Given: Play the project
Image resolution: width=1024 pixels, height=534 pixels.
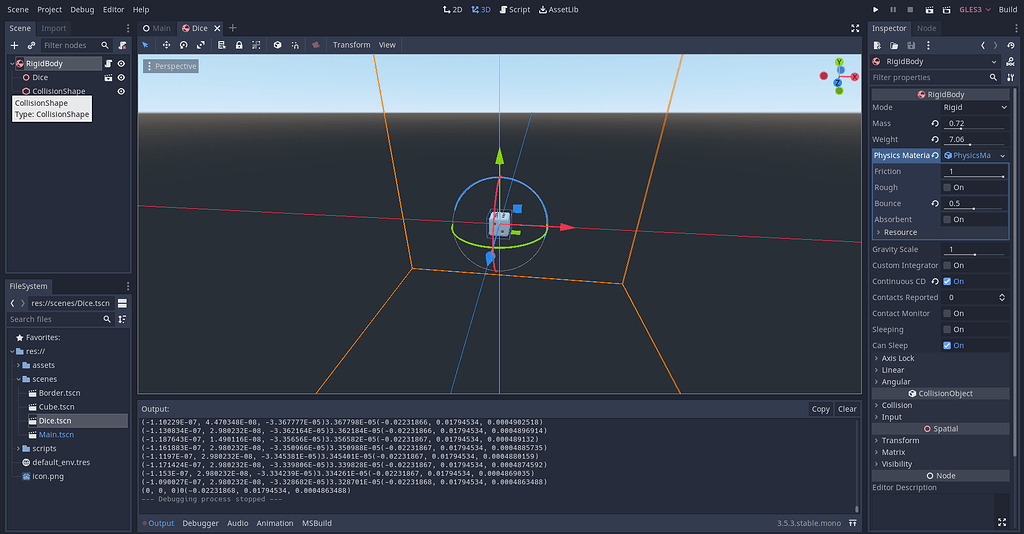Looking at the screenshot, I should coord(876,10).
